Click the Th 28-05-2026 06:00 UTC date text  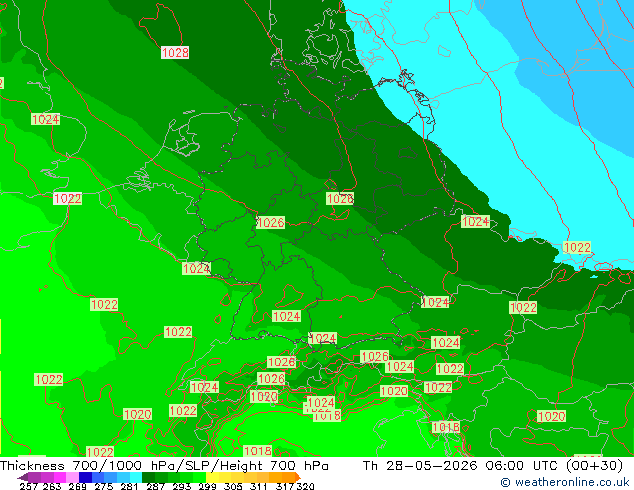[x=492, y=466]
